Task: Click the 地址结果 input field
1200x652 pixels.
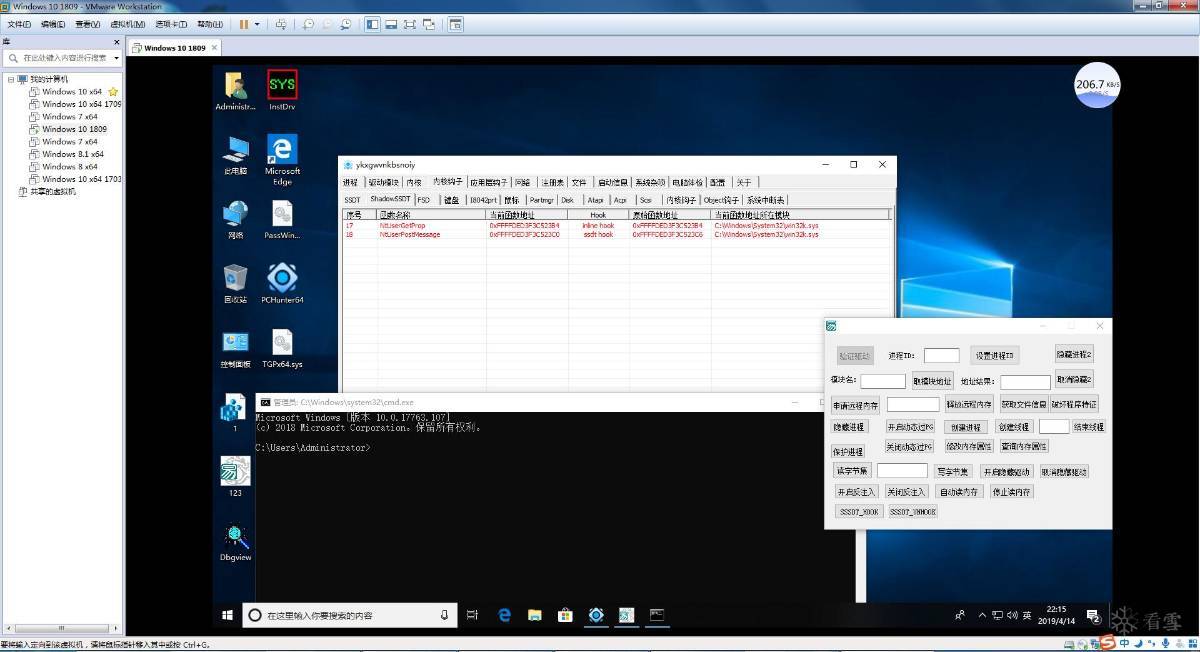Action: 1025,381
